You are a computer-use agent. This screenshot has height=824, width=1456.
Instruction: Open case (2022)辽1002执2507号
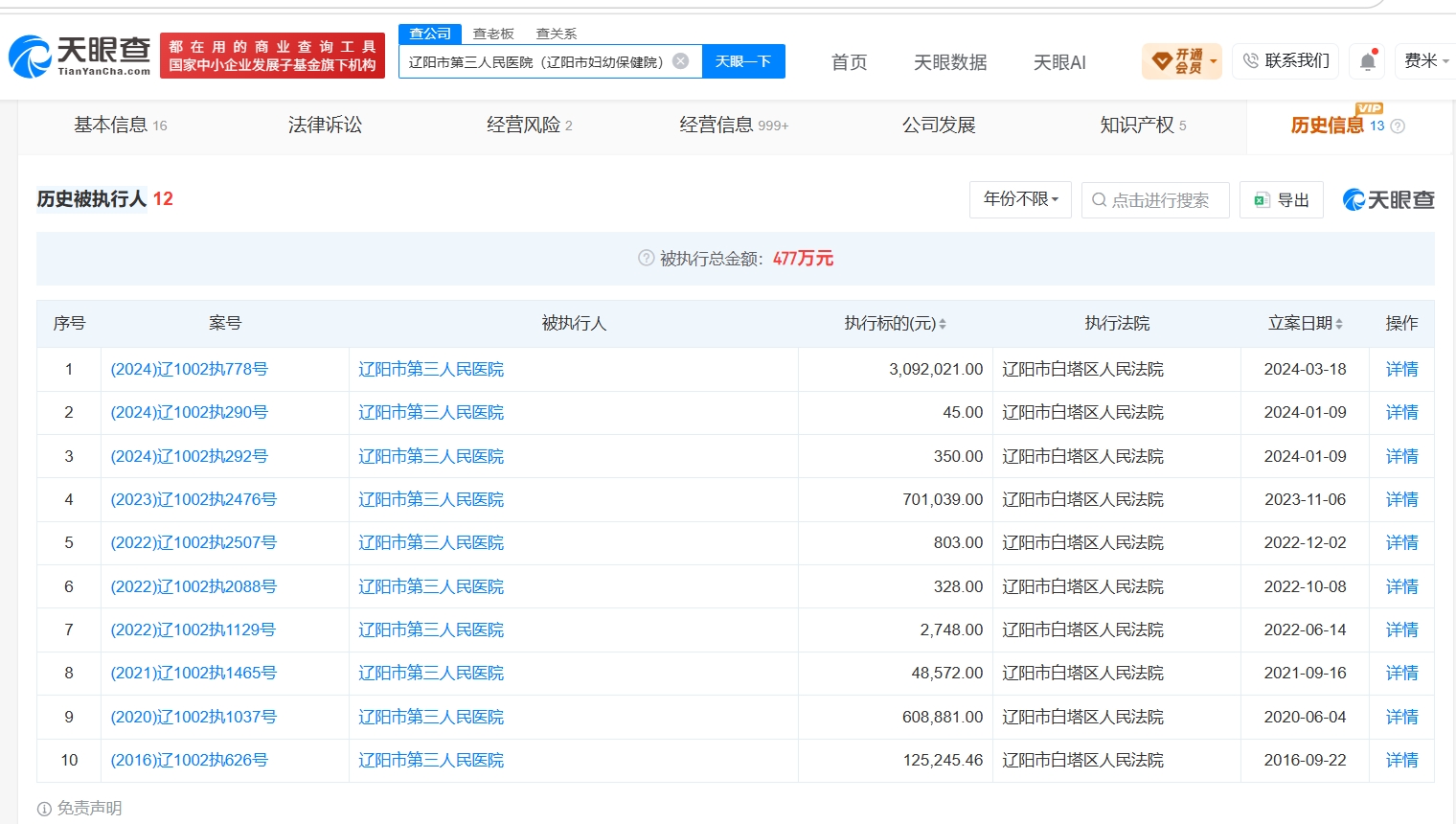[193, 542]
